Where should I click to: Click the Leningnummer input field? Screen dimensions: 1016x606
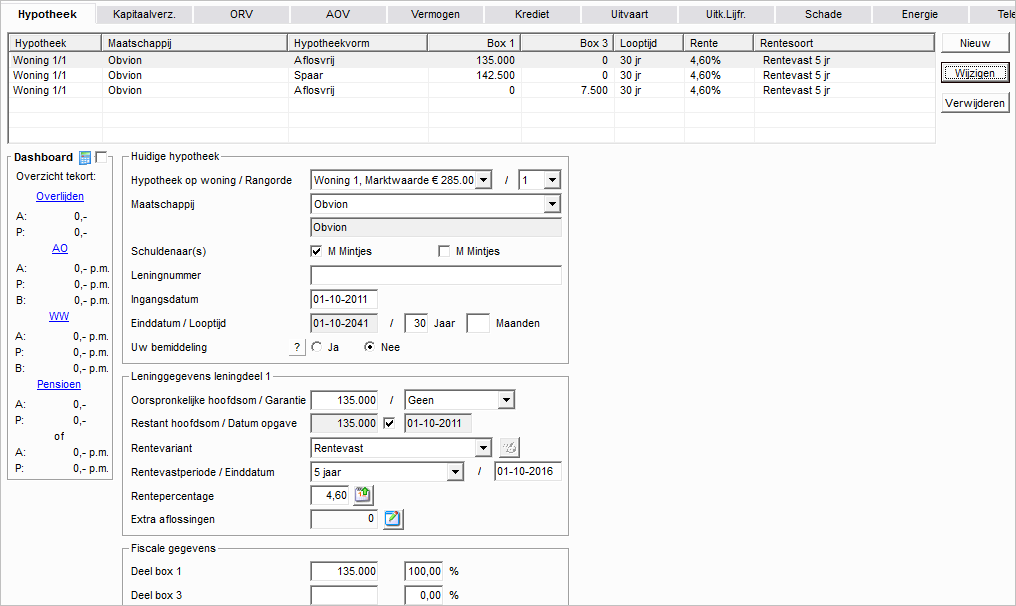436,275
